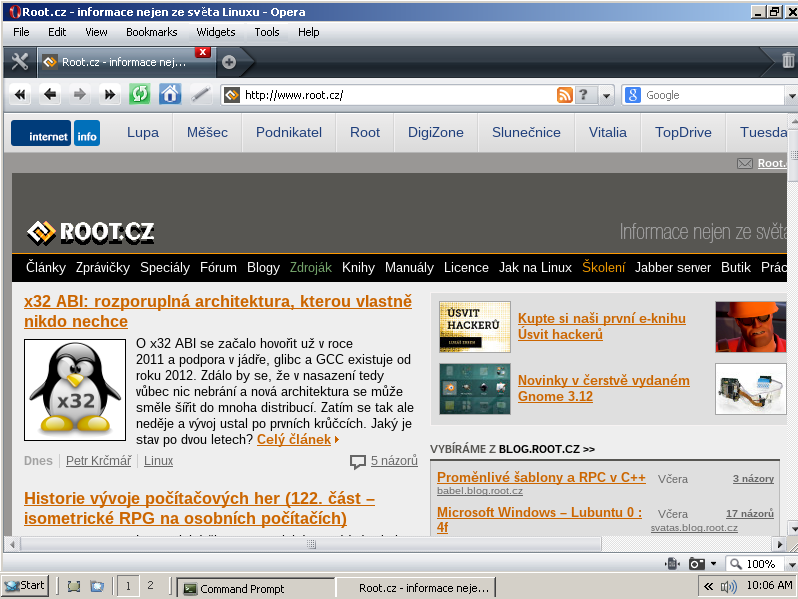
Task: Go to the Home page icon
Action: (x=169, y=95)
